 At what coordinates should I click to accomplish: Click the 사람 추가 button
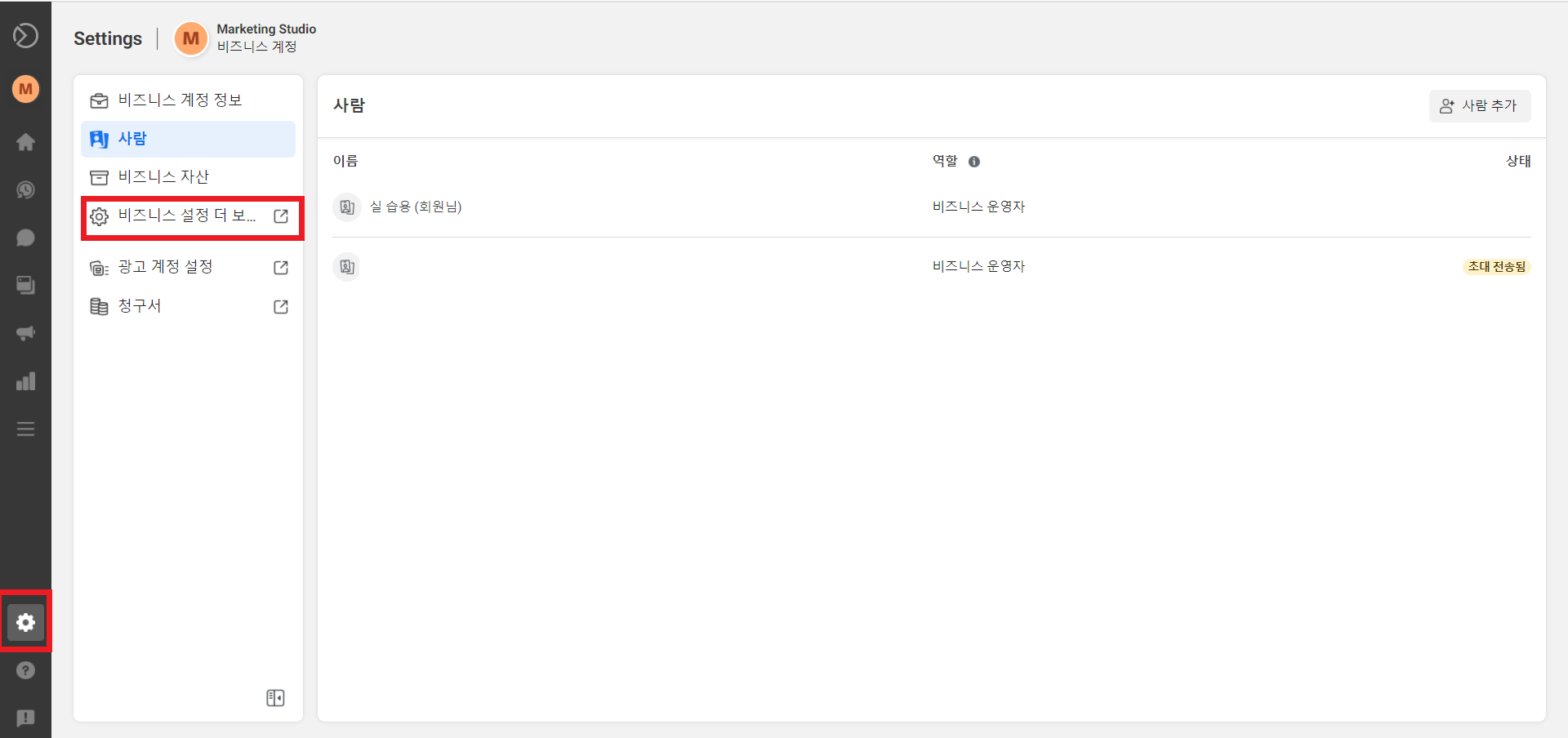1479,106
